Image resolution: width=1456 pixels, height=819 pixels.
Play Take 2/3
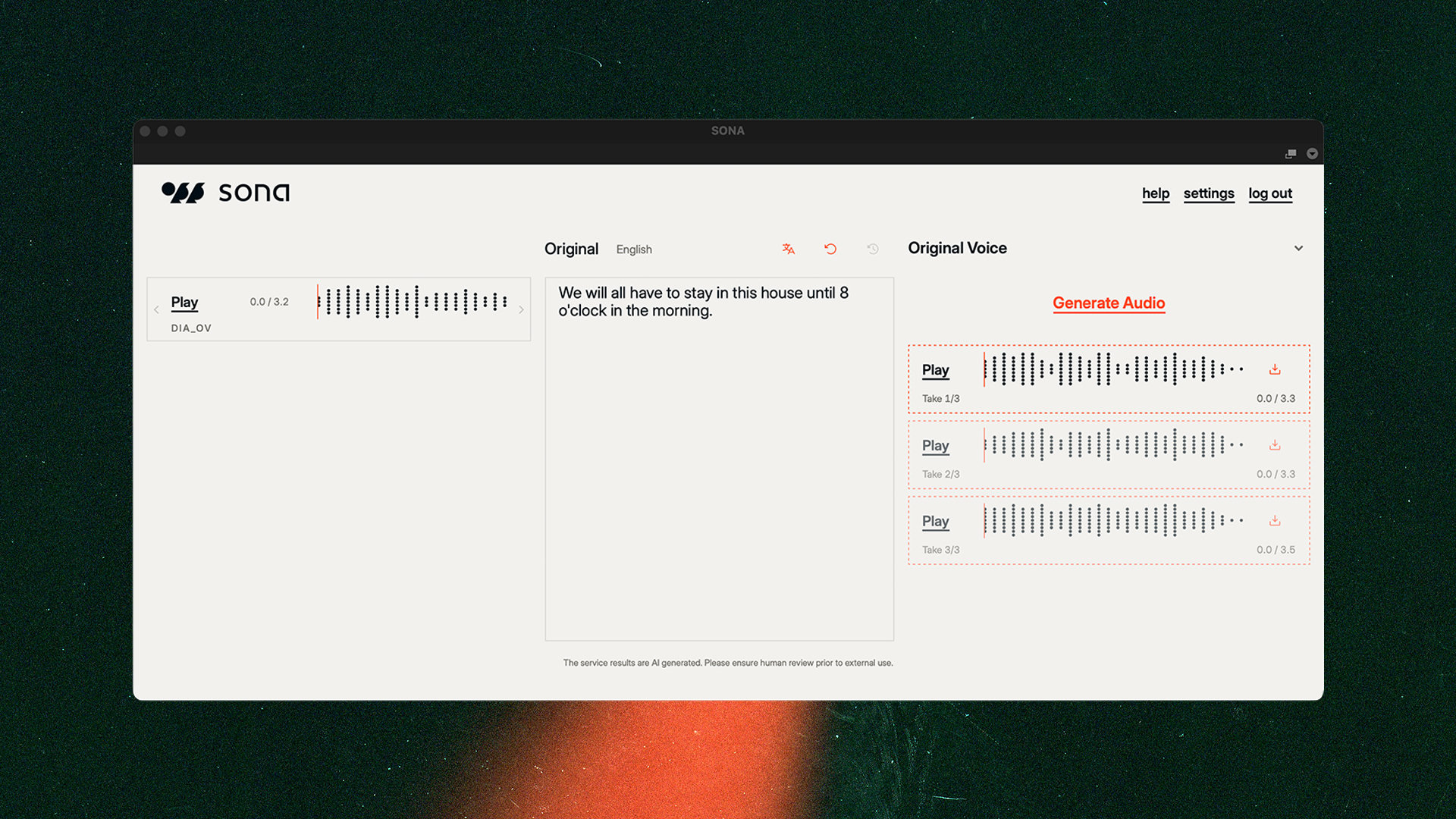click(935, 446)
